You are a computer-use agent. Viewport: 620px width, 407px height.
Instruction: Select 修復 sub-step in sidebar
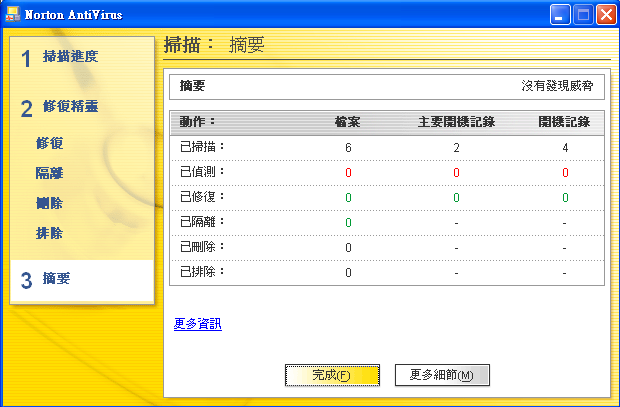(49, 143)
